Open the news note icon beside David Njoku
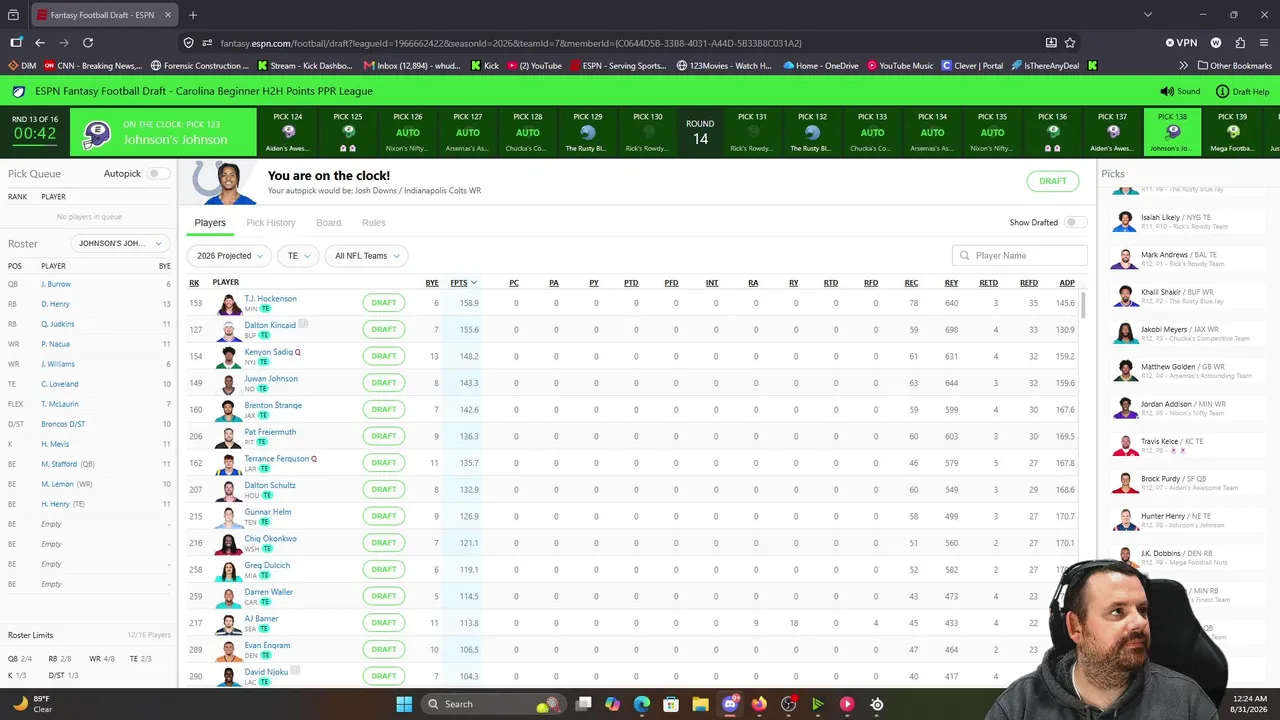 tap(295, 671)
